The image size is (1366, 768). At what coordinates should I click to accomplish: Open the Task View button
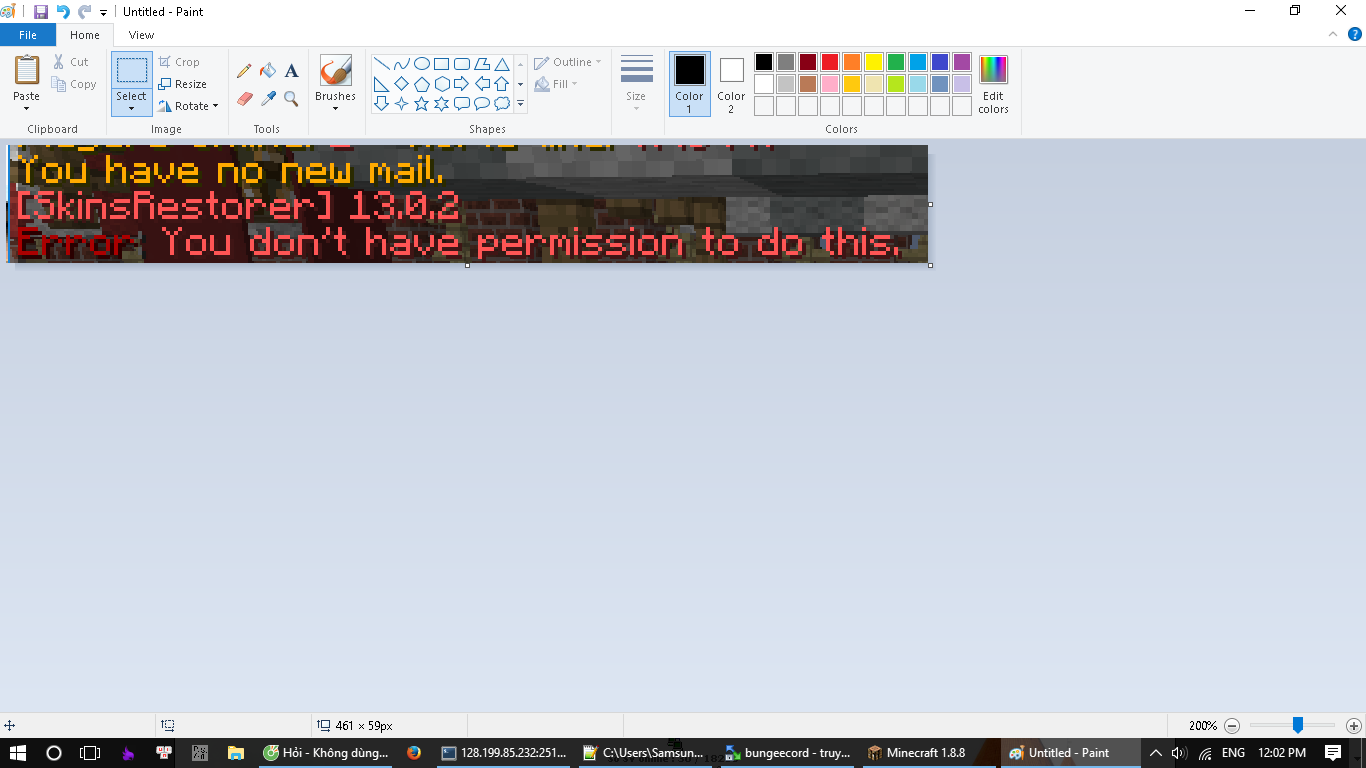tap(90, 753)
